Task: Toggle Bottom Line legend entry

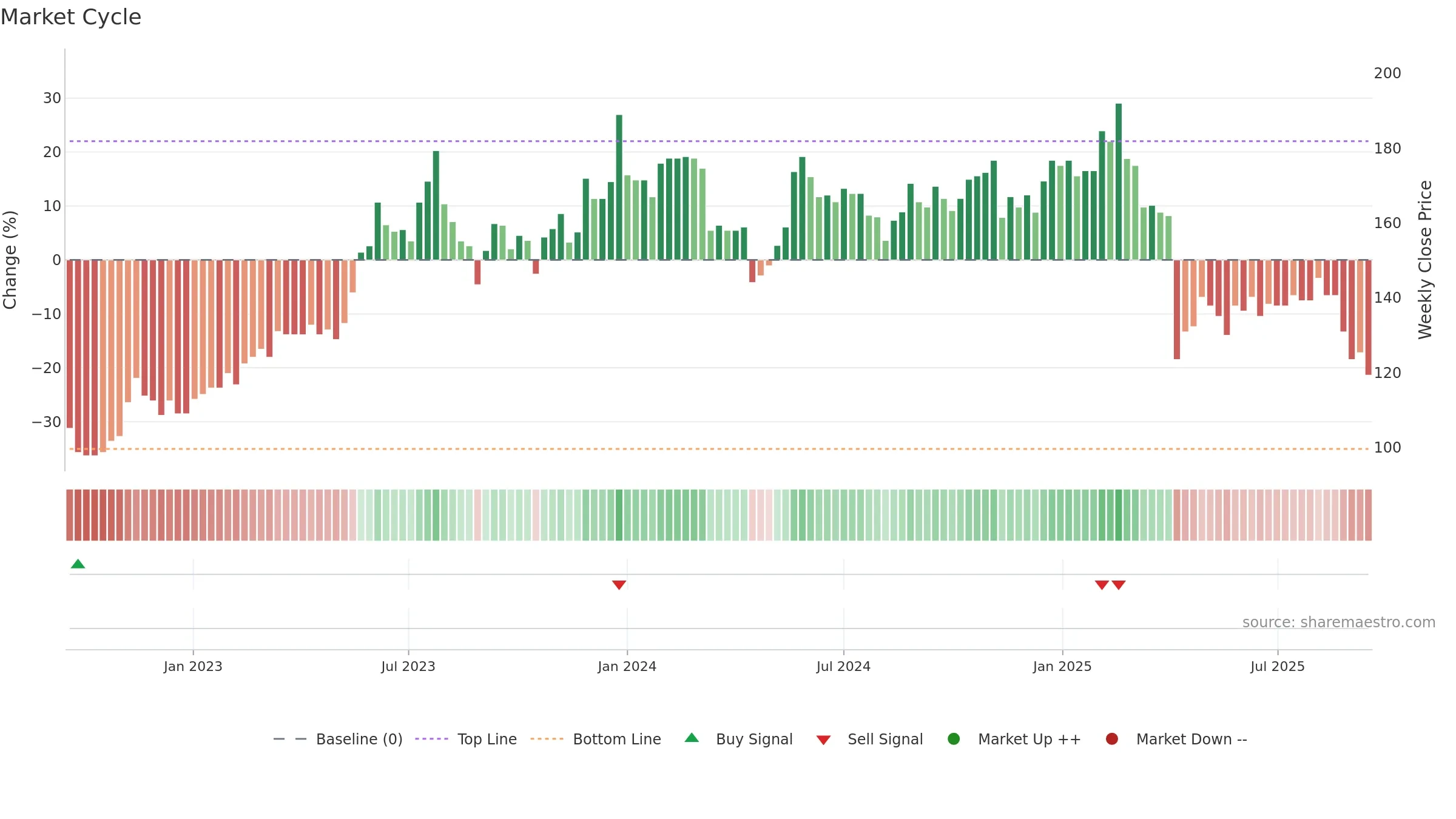Action: point(596,739)
